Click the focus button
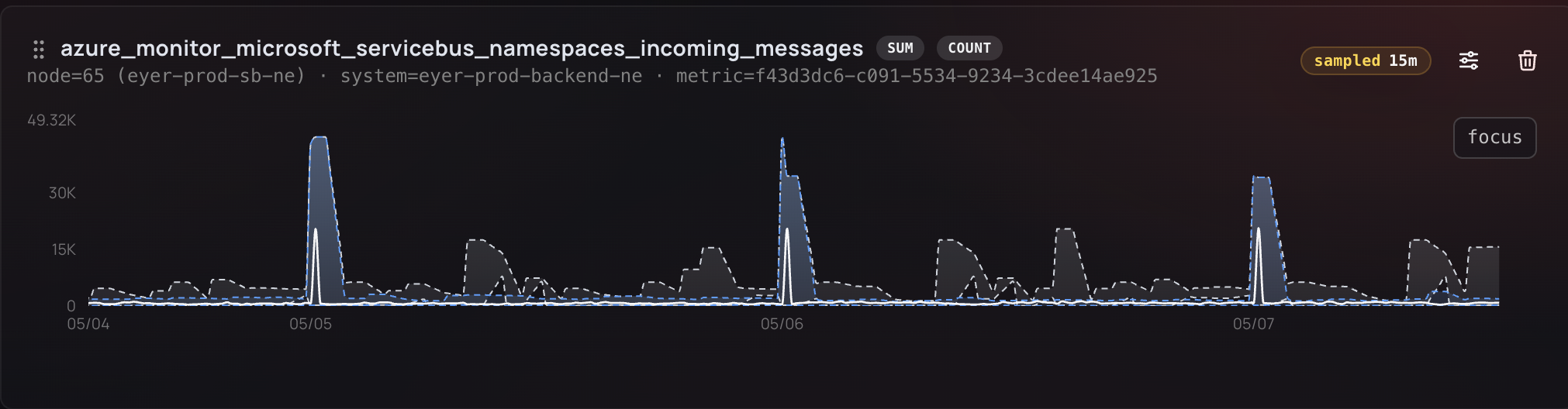 (1494, 137)
